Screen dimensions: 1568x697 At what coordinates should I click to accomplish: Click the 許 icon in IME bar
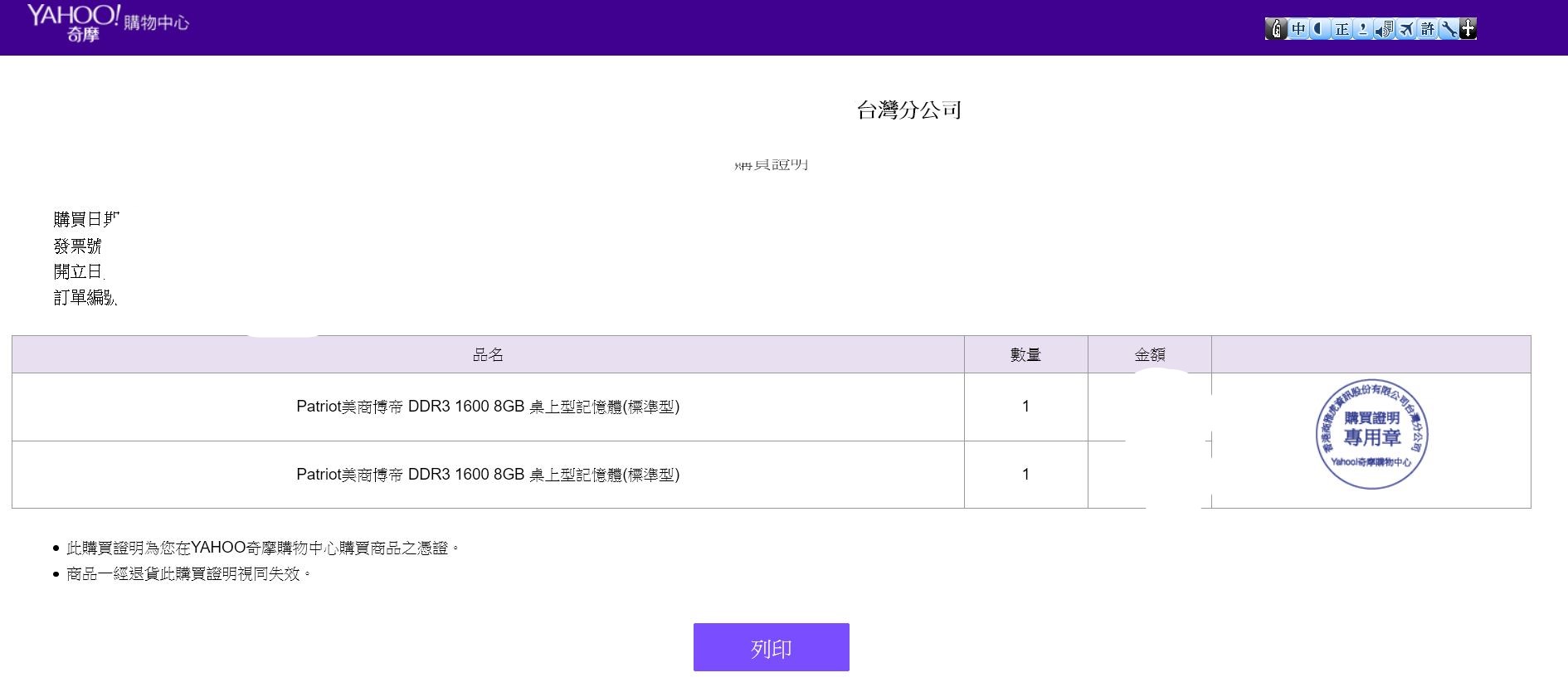(x=1428, y=29)
